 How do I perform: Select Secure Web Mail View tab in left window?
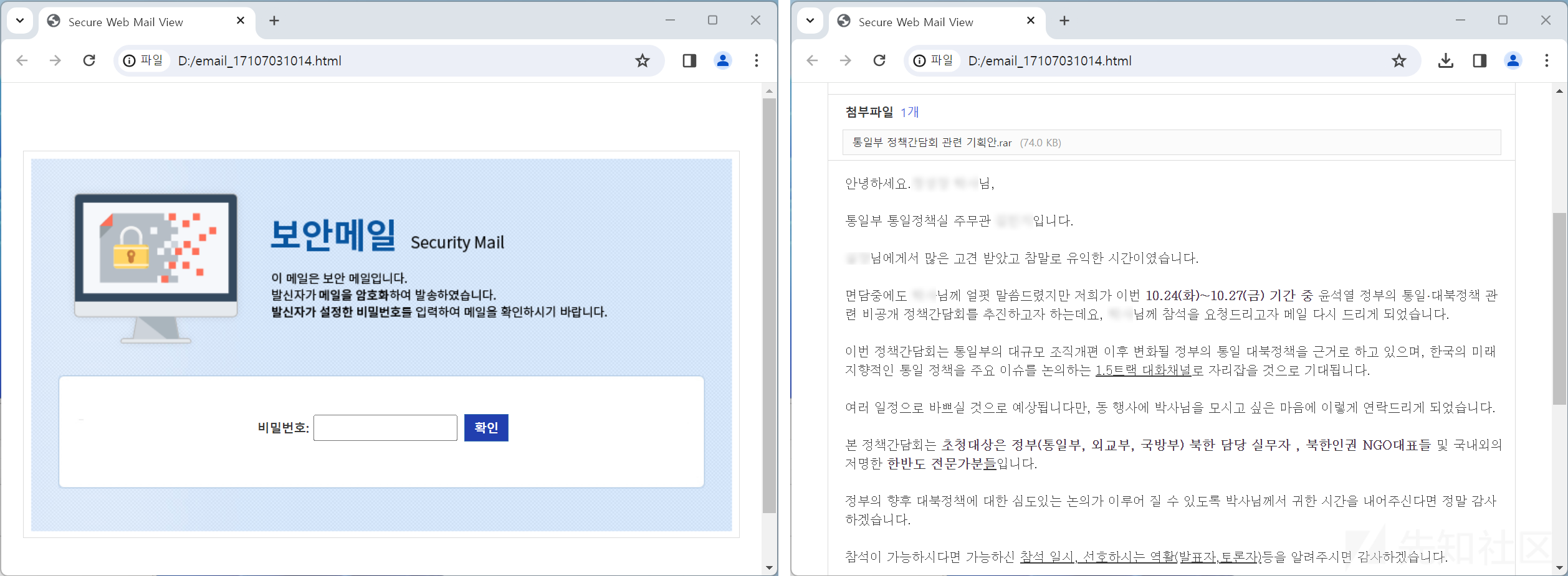point(147,22)
